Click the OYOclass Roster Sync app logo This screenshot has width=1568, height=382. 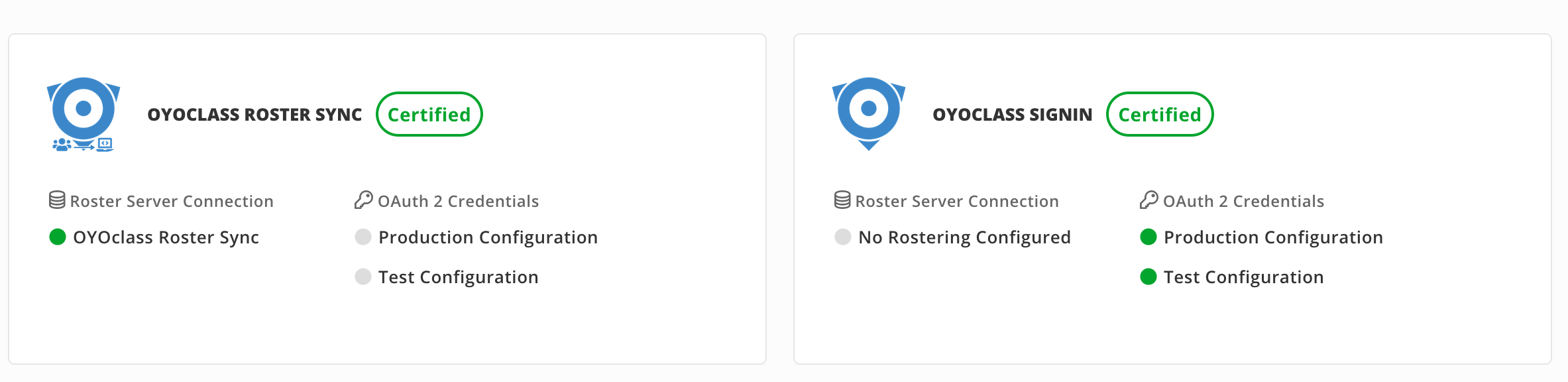(84, 114)
